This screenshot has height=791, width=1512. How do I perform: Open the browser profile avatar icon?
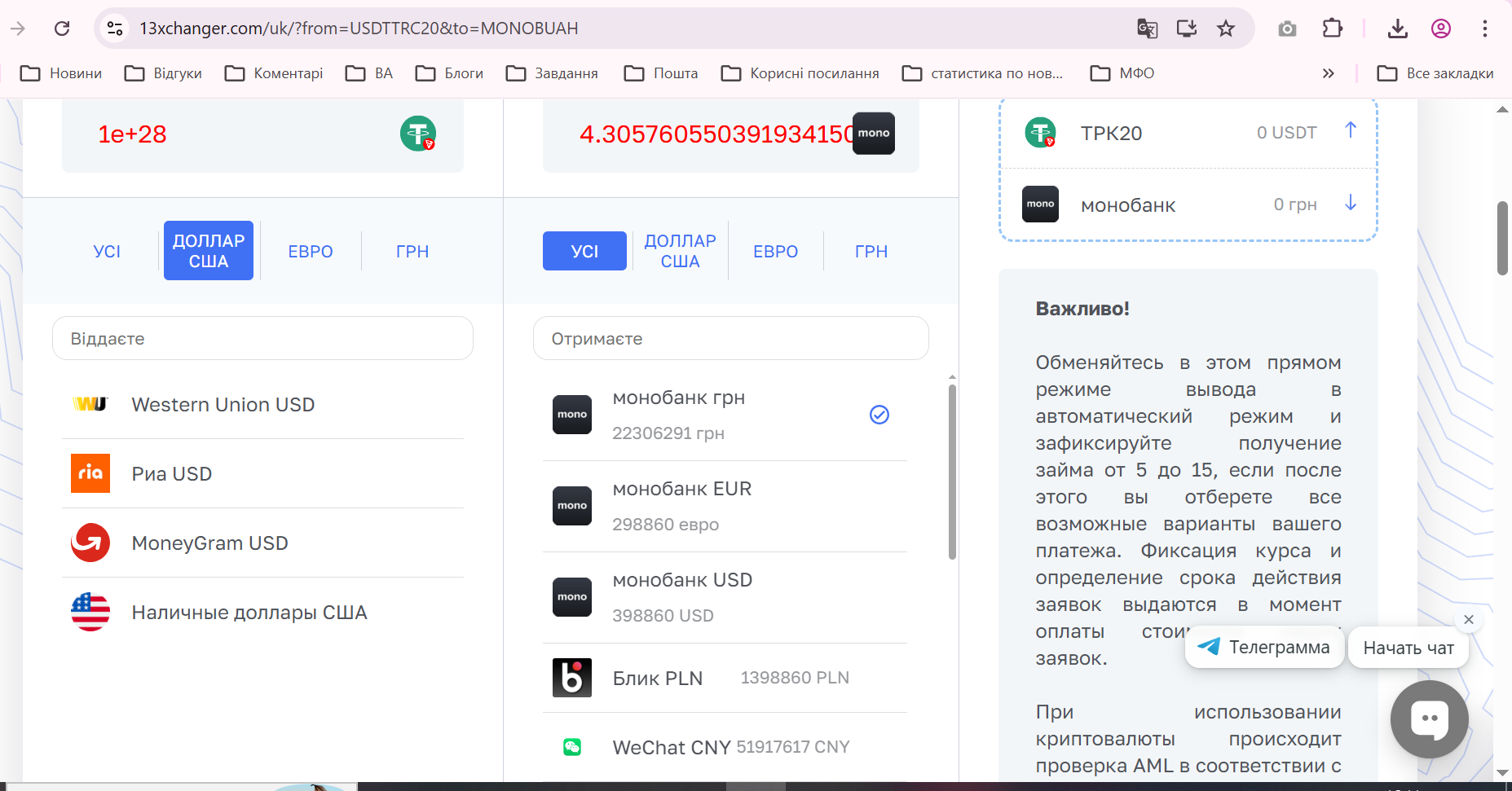[x=1441, y=29]
